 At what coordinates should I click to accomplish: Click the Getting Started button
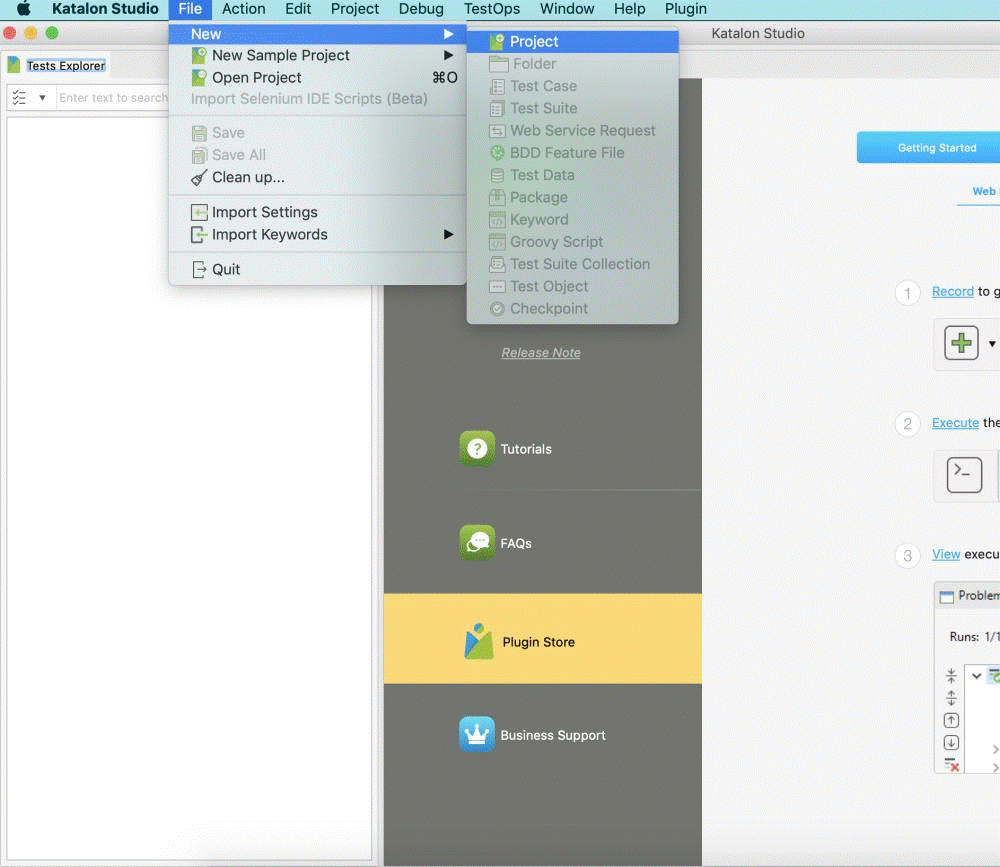point(928,147)
